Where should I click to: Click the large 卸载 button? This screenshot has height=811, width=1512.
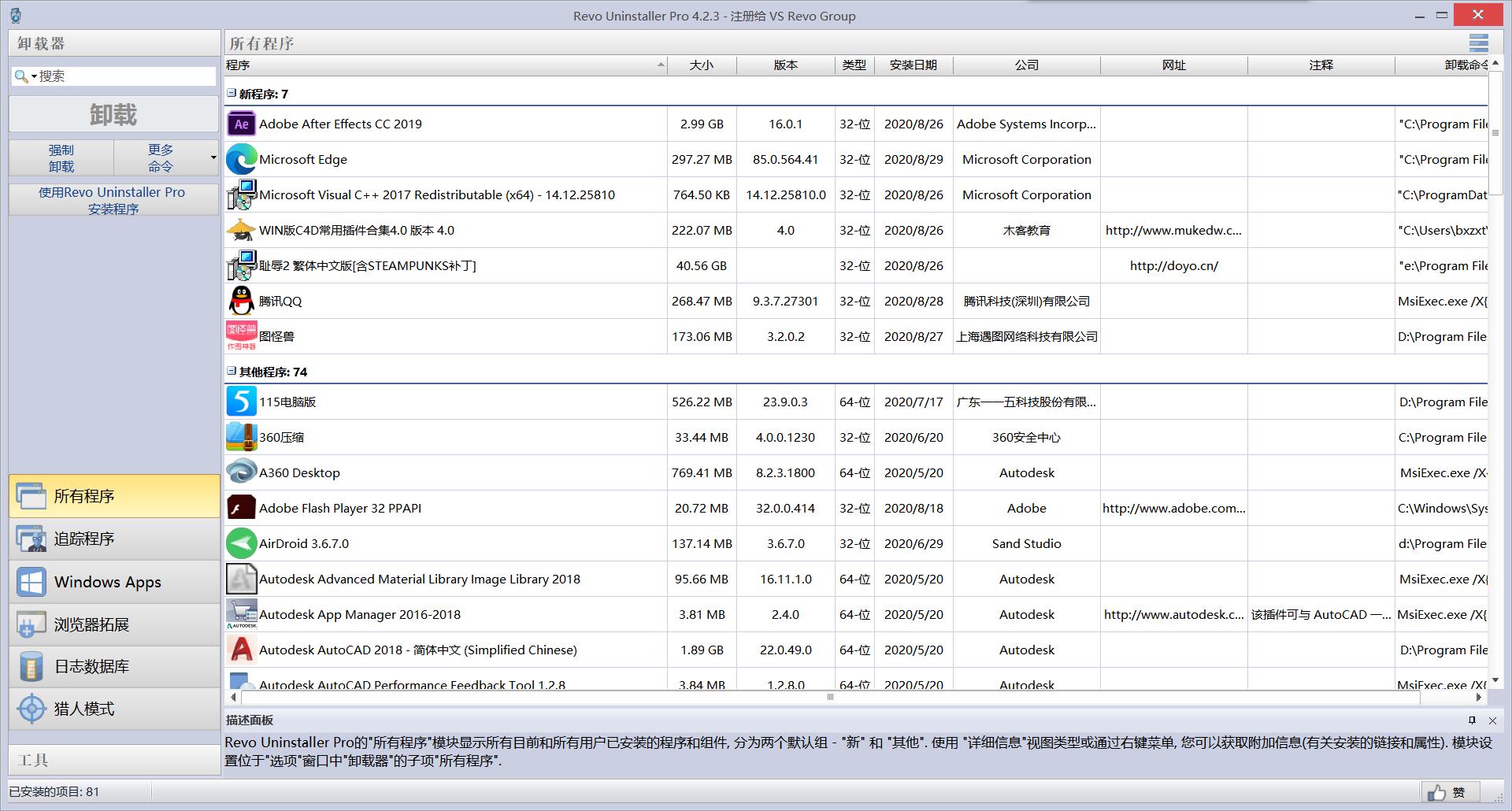tap(113, 115)
